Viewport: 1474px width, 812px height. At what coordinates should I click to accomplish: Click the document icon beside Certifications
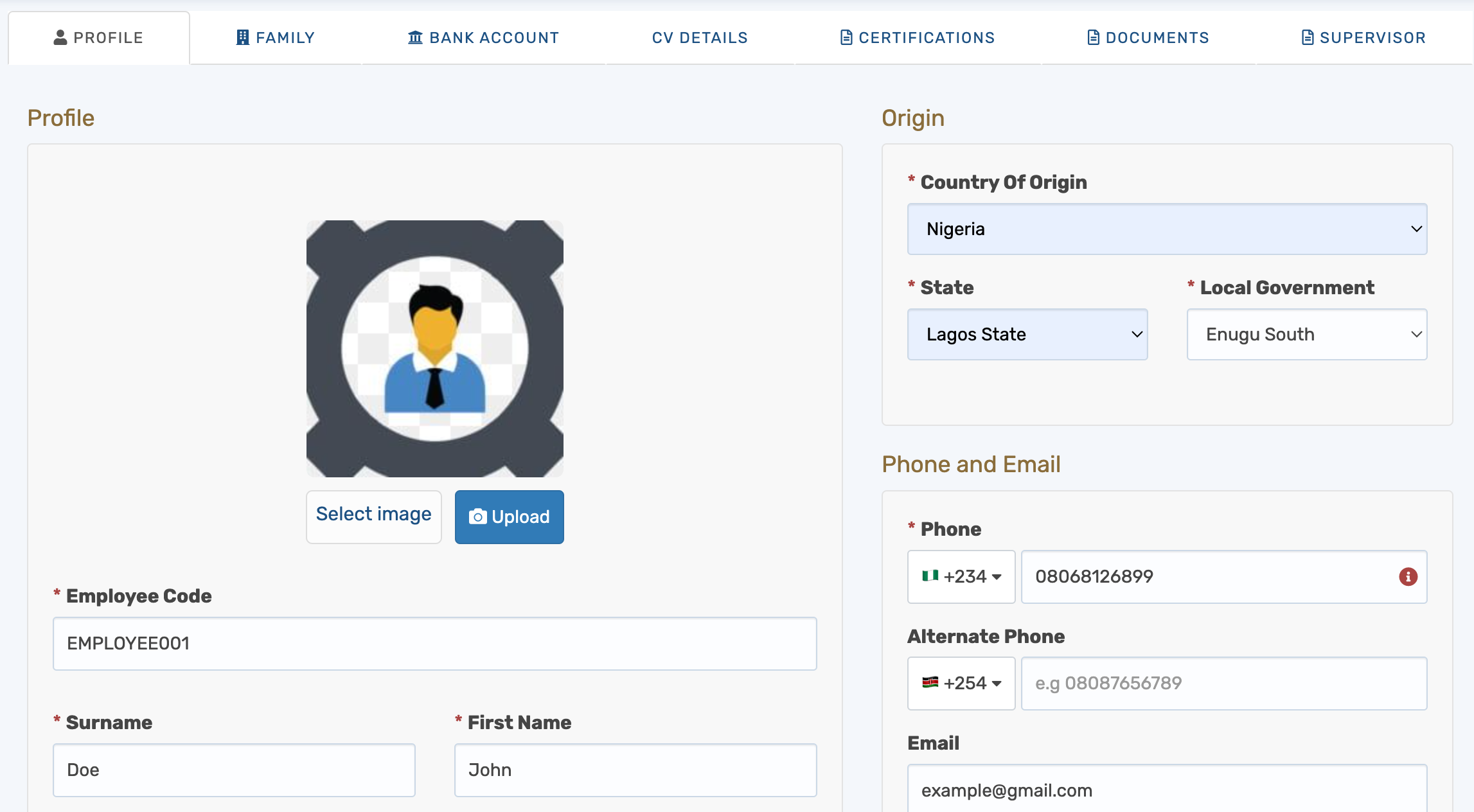point(846,37)
